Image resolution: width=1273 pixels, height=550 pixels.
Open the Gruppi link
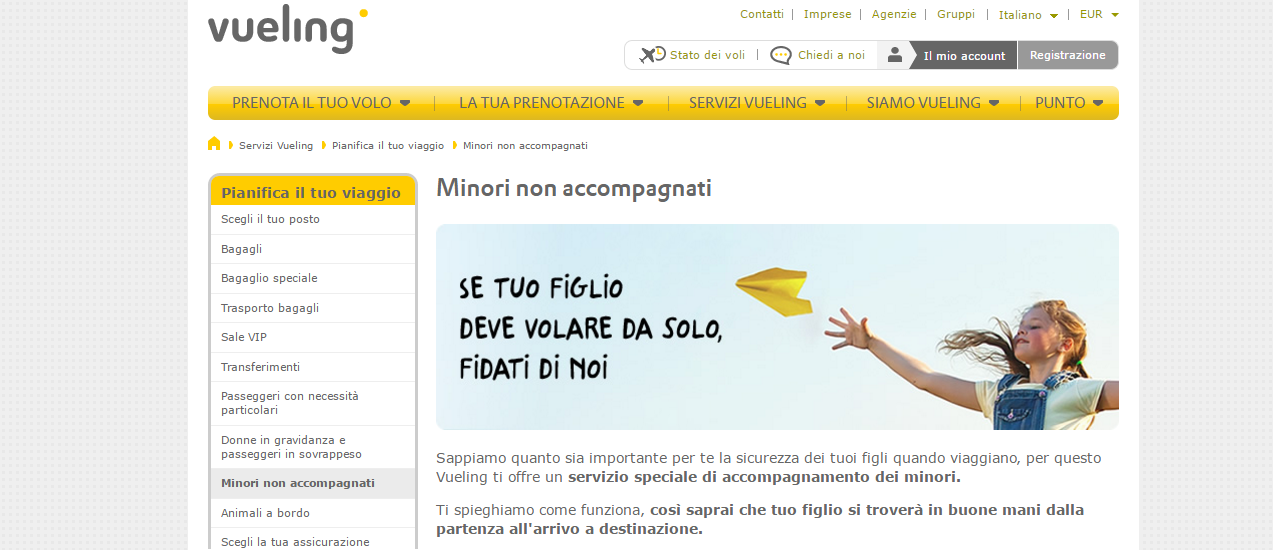pyautogui.click(x=956, y=14)
